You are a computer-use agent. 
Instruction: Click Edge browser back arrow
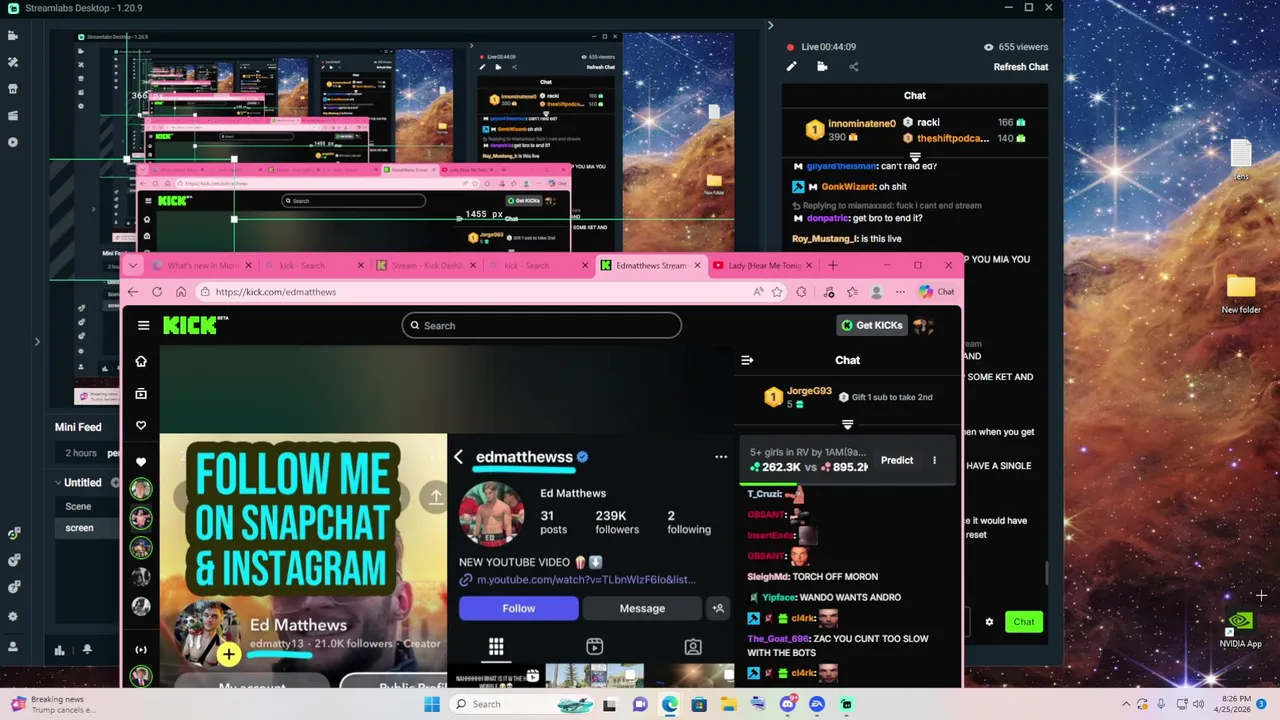[x=133, y=292]
